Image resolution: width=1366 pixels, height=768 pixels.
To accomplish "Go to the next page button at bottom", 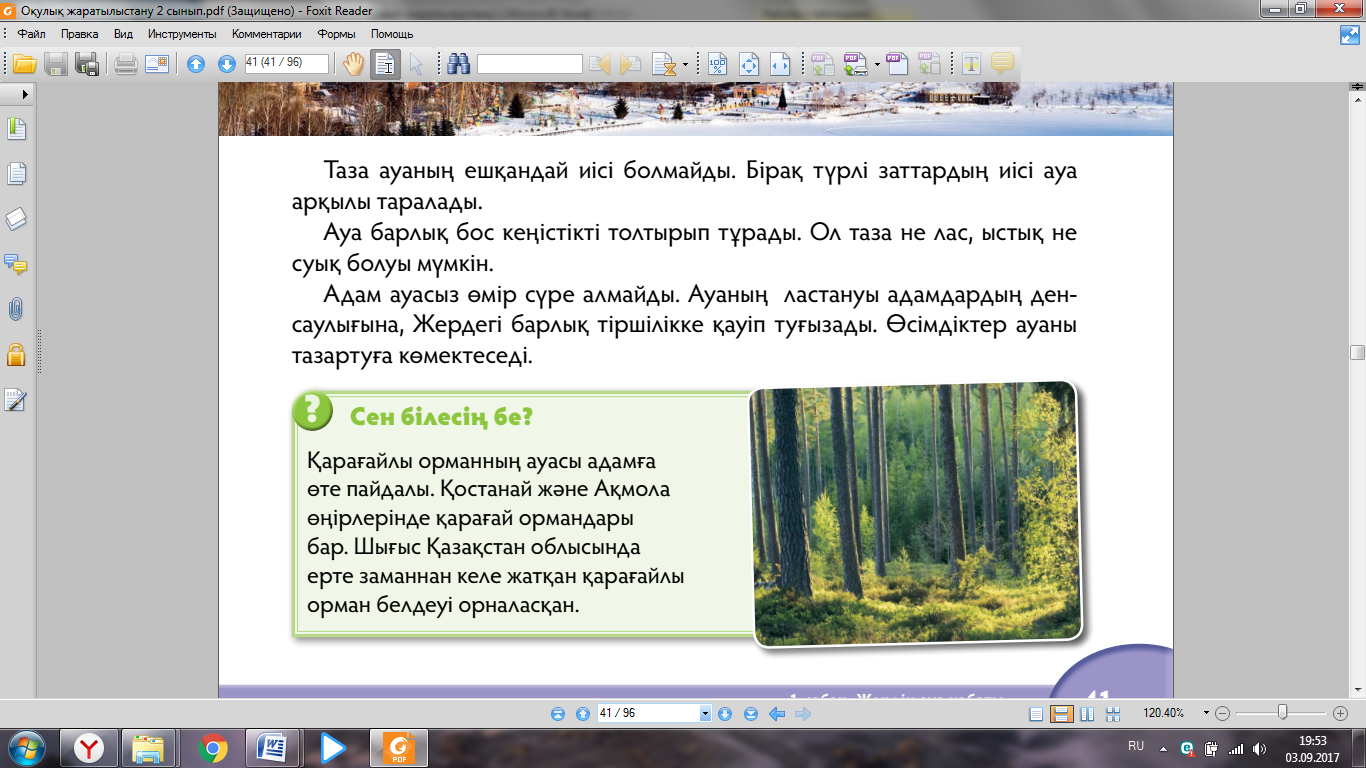I will (725, 714).
